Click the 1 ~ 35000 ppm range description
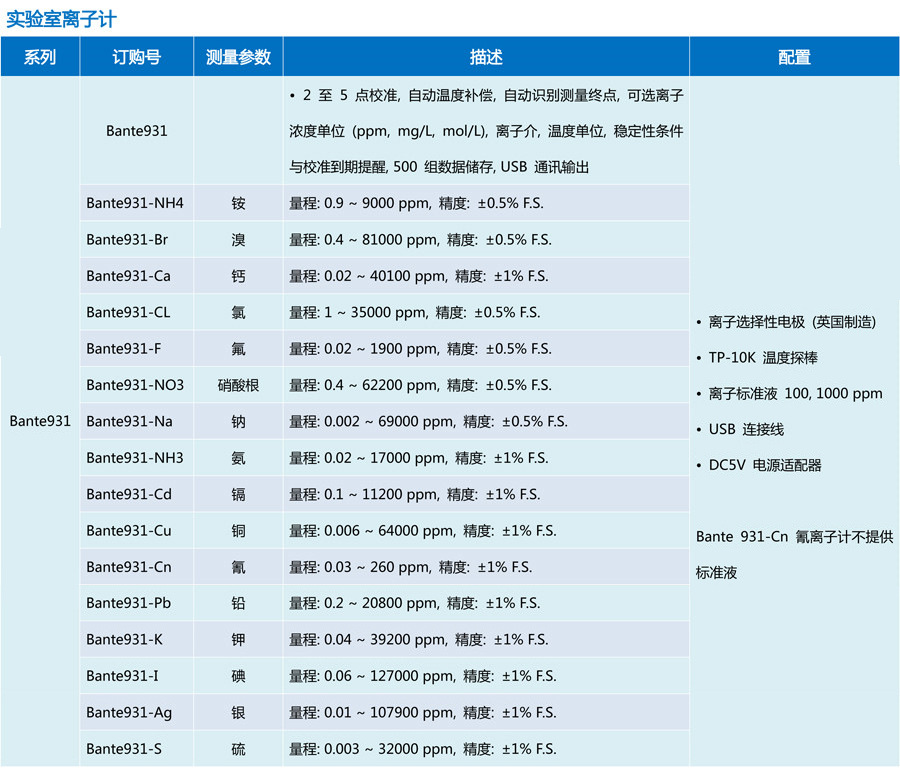Image resolution: width=900 pixels, height=768 pixels. coord(414,312)
